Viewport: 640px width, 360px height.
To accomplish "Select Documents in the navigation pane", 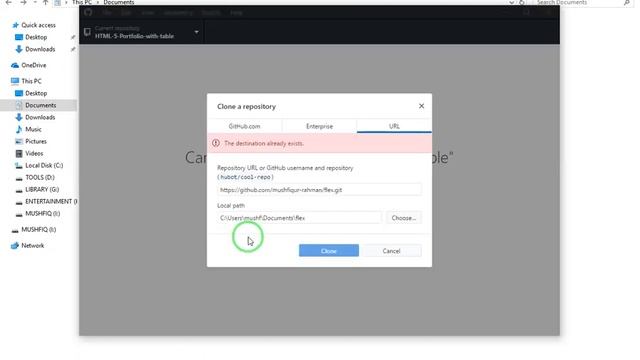I will [40, 105].
